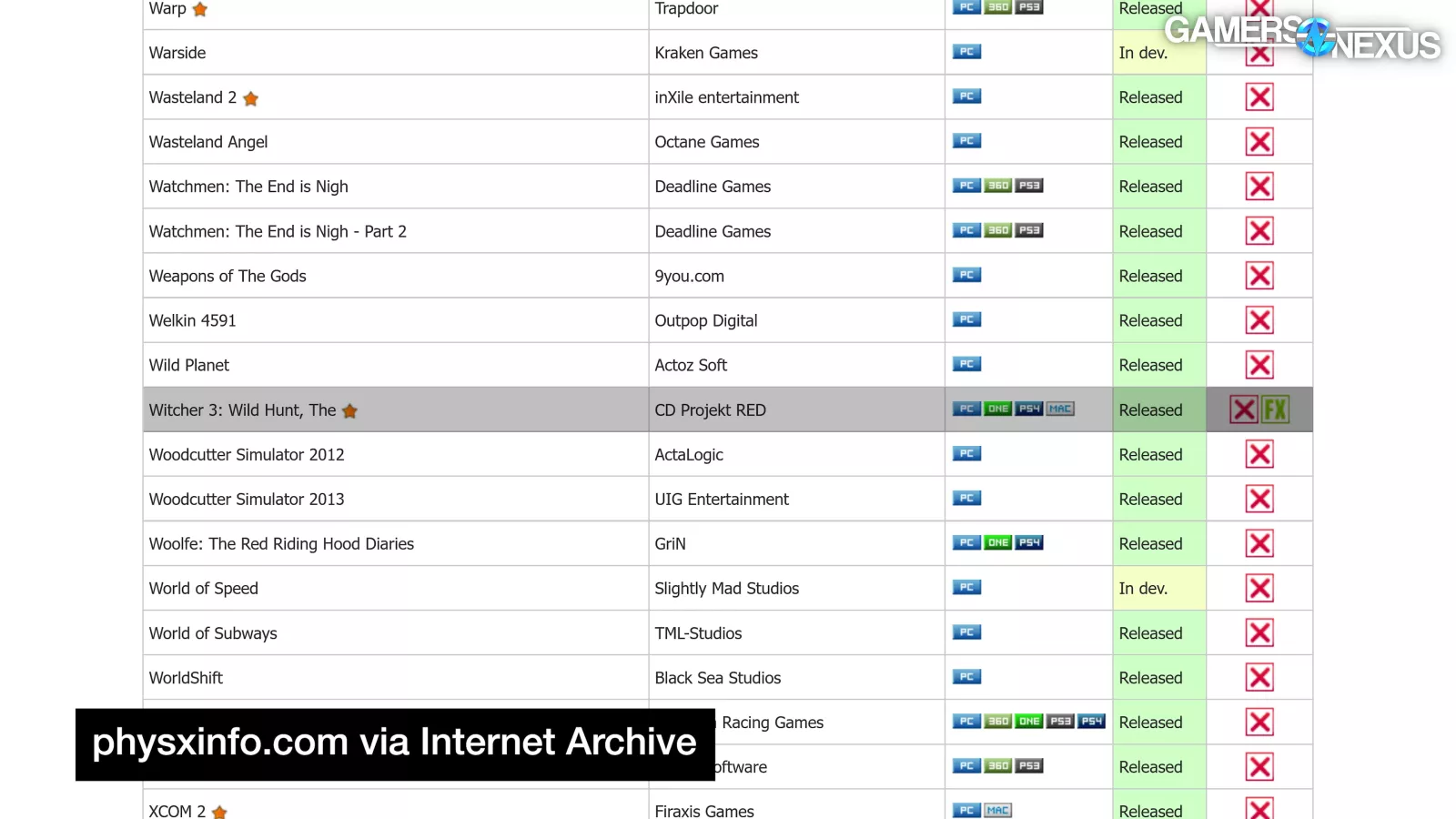Image resolution: width=1456 pixels, height=819 pixels.
Task: Click the Released status for Wild Planet
Action: (x=1150, y=365)
